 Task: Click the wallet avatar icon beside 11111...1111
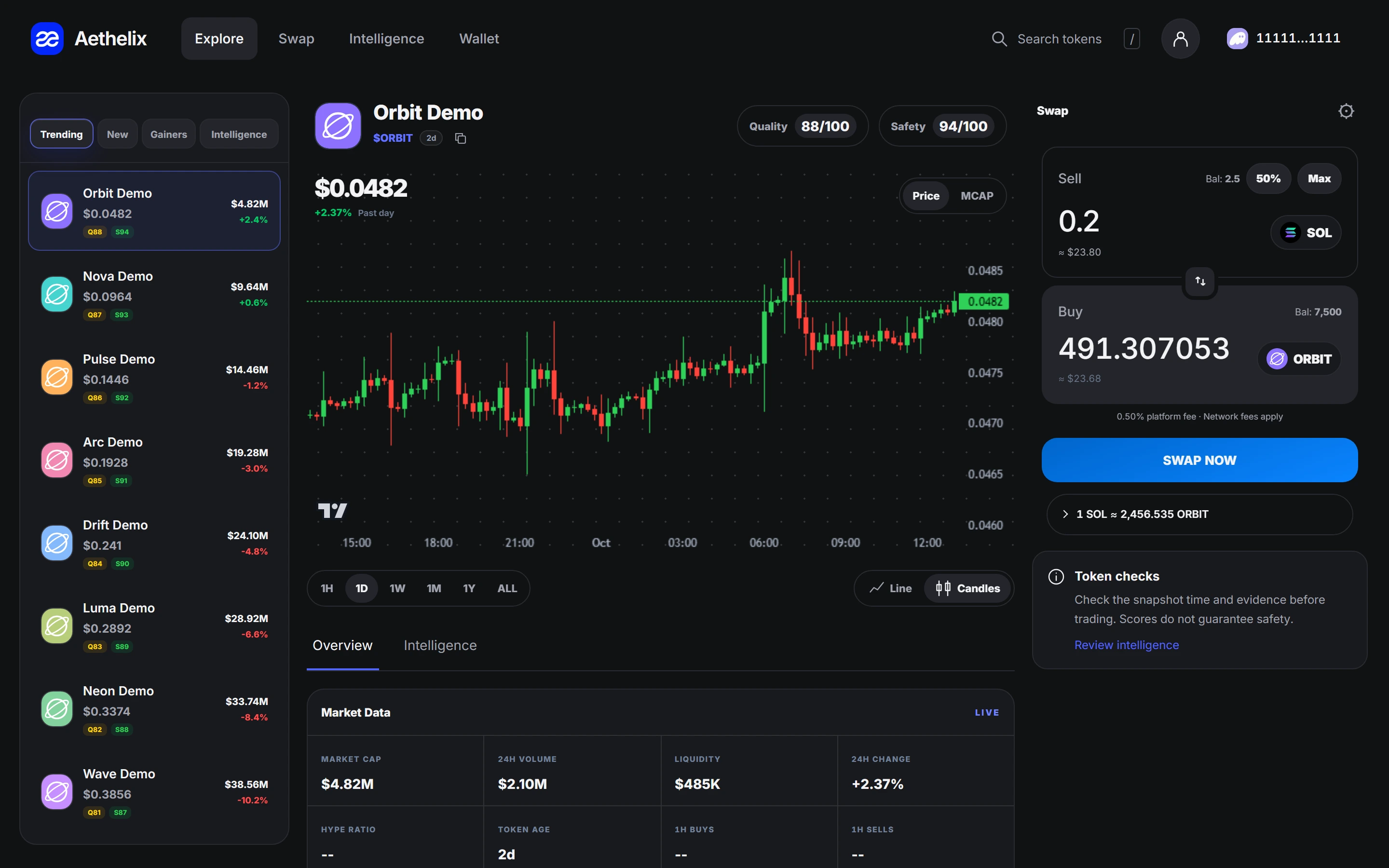pyautogui.click(x=1237, y=39)
